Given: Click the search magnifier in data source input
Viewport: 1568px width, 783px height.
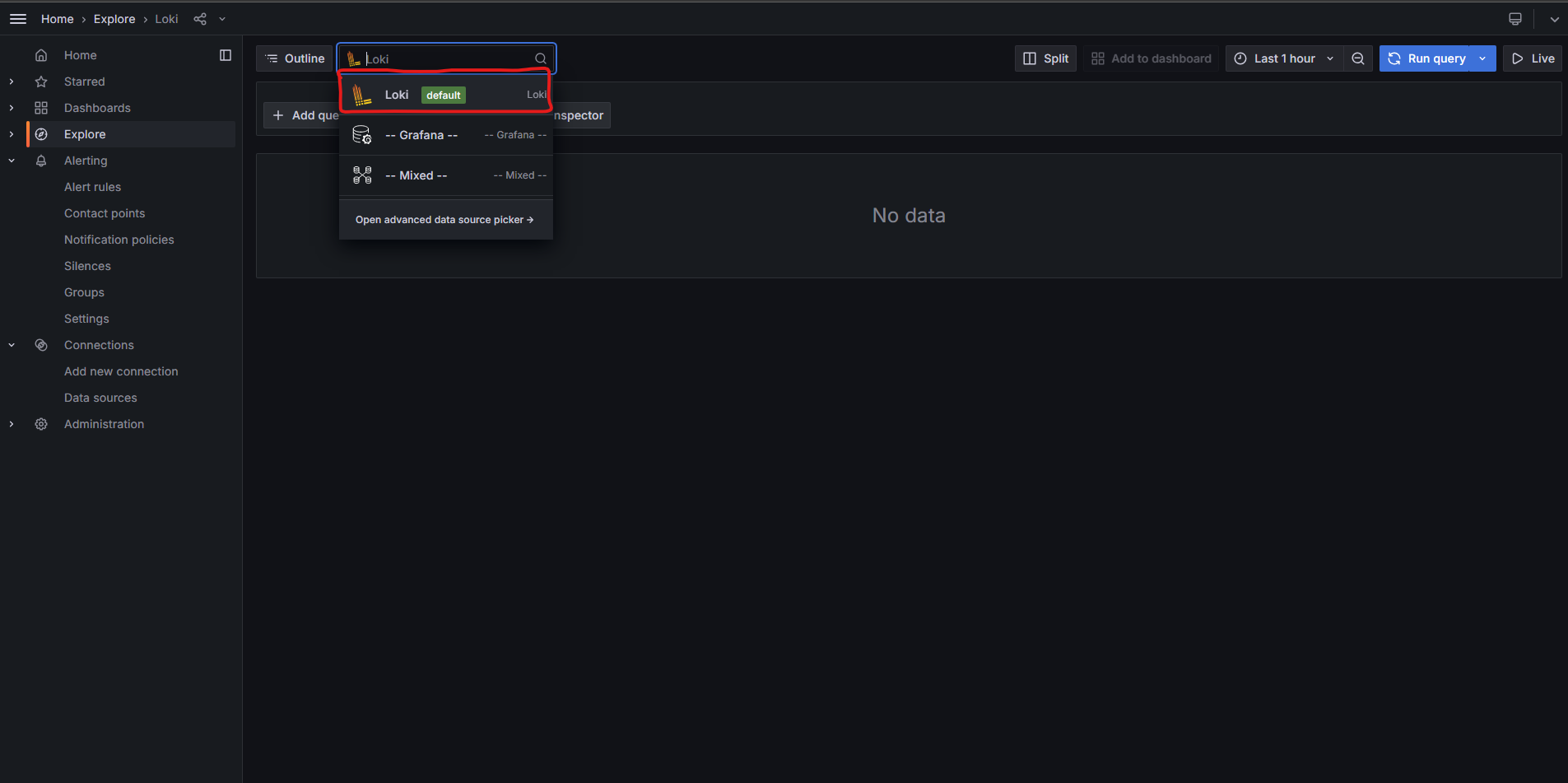Looking at the screenshot, I should [x=541, y=58].
